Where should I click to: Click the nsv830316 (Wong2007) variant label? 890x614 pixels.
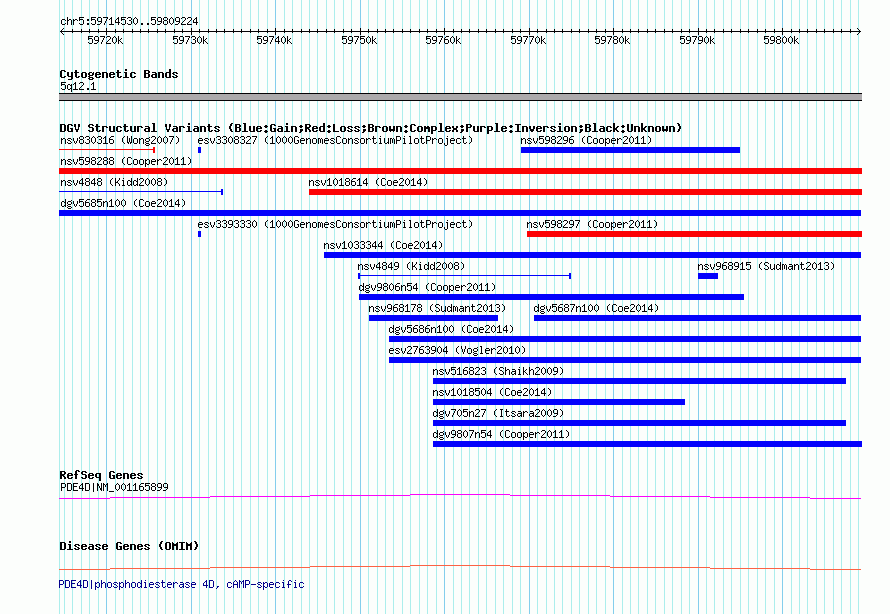tap(120, 140)
